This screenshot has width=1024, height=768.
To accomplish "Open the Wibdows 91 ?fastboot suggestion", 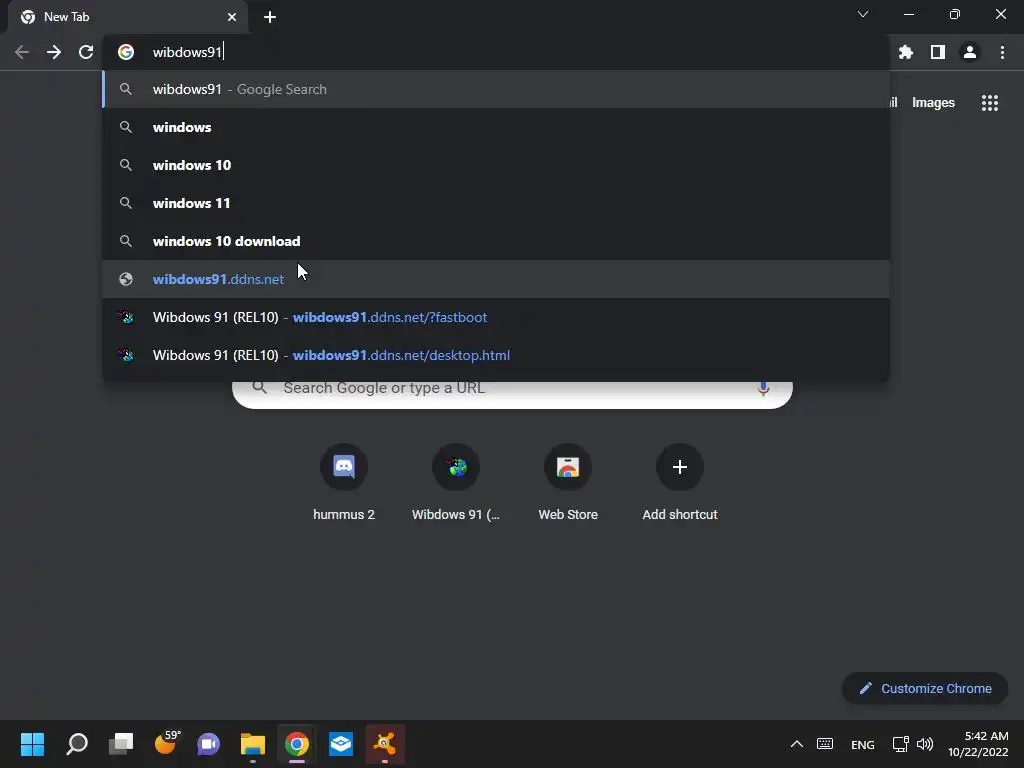I will (x=496, y=317).
